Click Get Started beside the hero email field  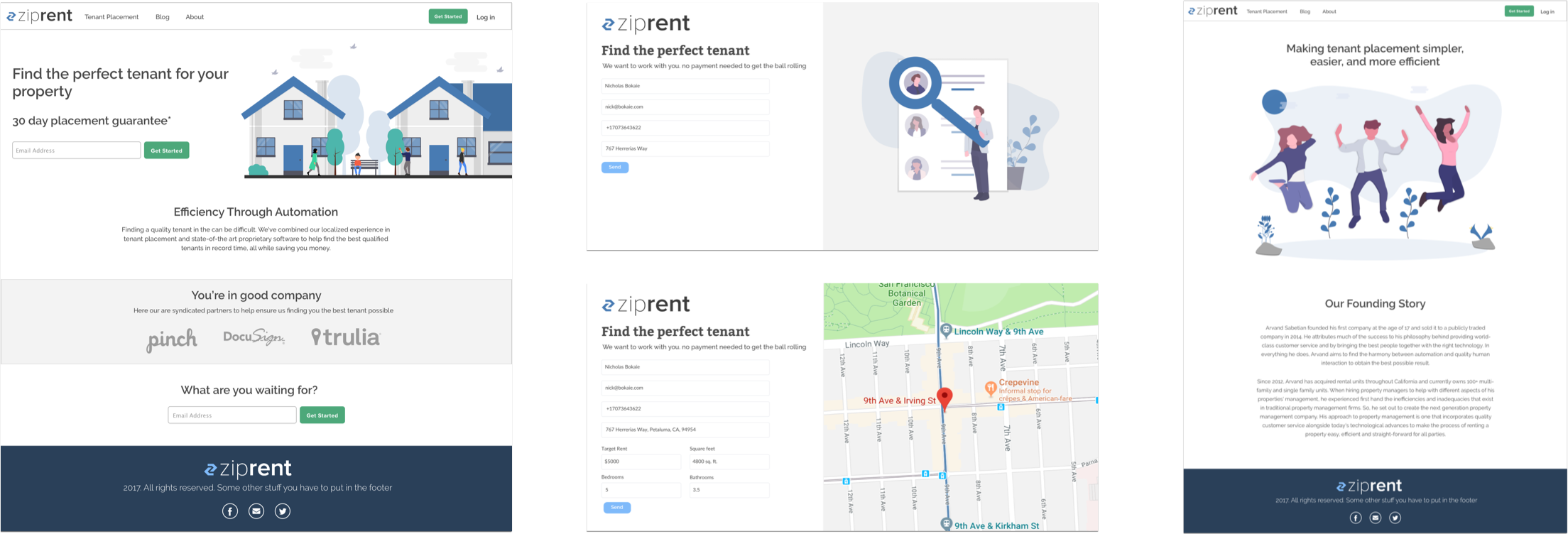click(167, 151)
